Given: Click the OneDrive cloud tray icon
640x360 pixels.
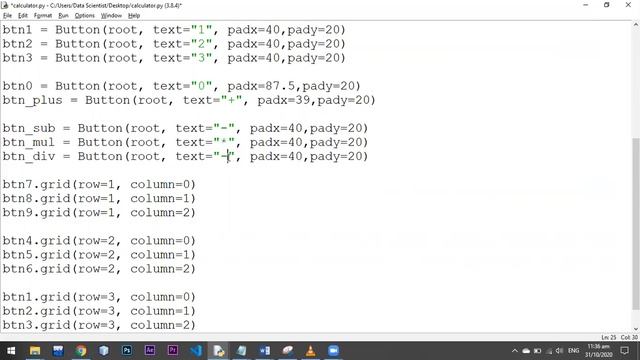Looking at the screenshot, I should [x=526, y=351].
